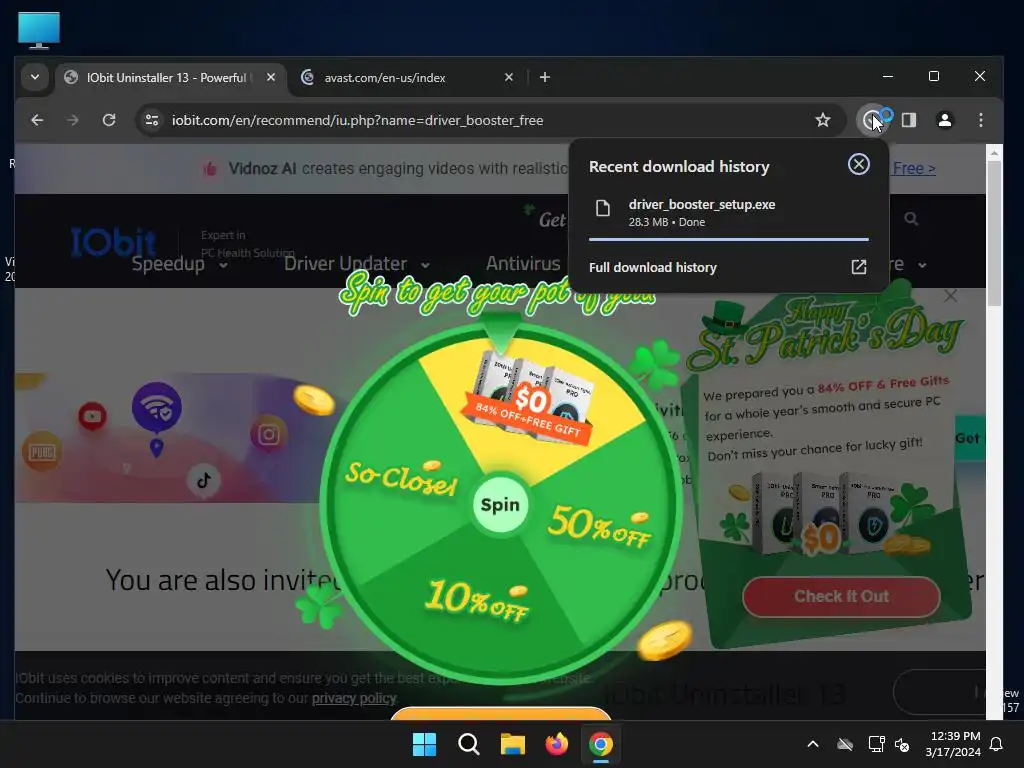Open the Antivirus menu item
The width and height of the screenshot is (1024, 768).
click(523, 263)
